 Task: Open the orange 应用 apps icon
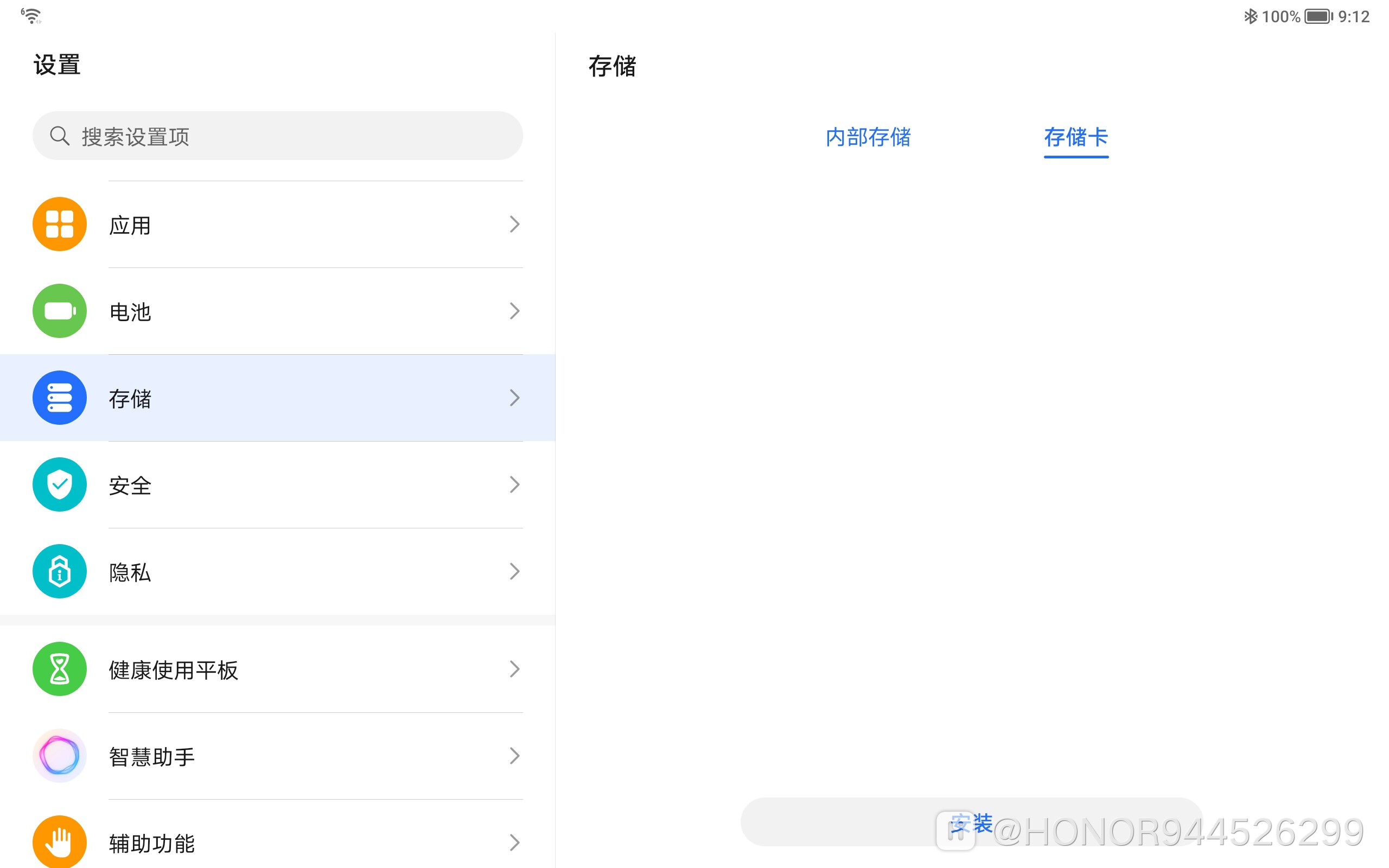60,224
